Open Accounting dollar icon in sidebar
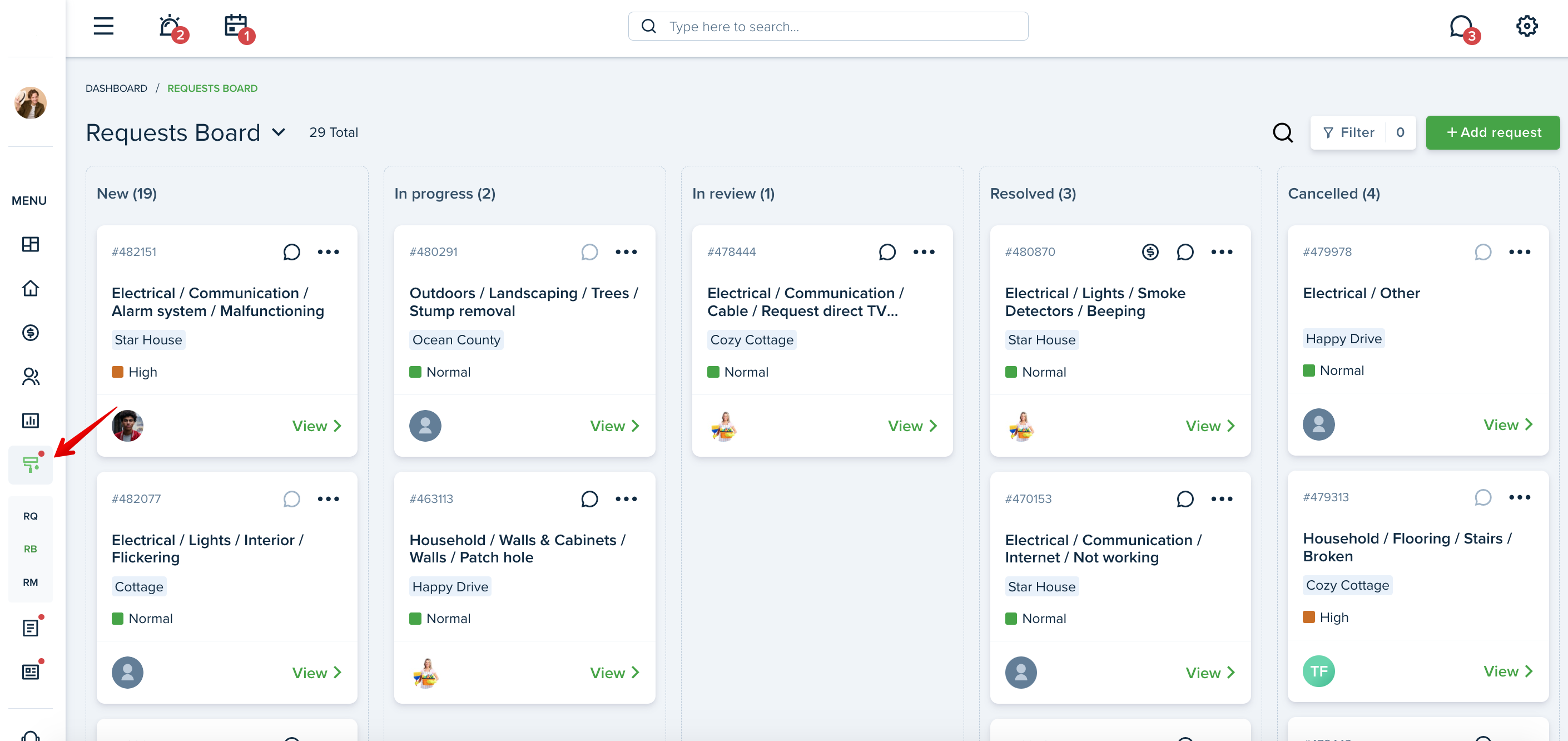 [31, 333]
